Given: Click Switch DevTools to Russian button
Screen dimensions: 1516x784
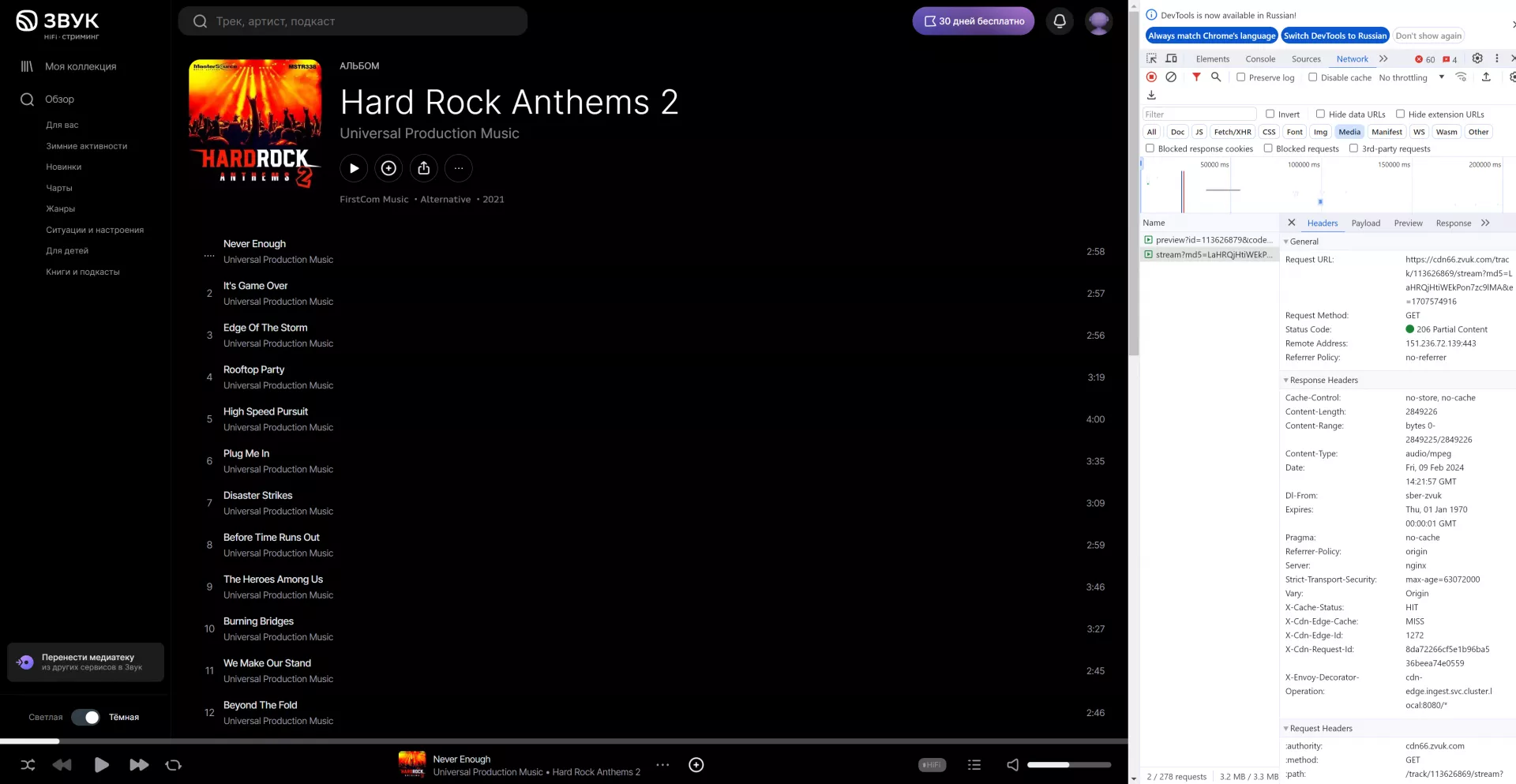Looking at the screenshot, I should click(1335, 36).
